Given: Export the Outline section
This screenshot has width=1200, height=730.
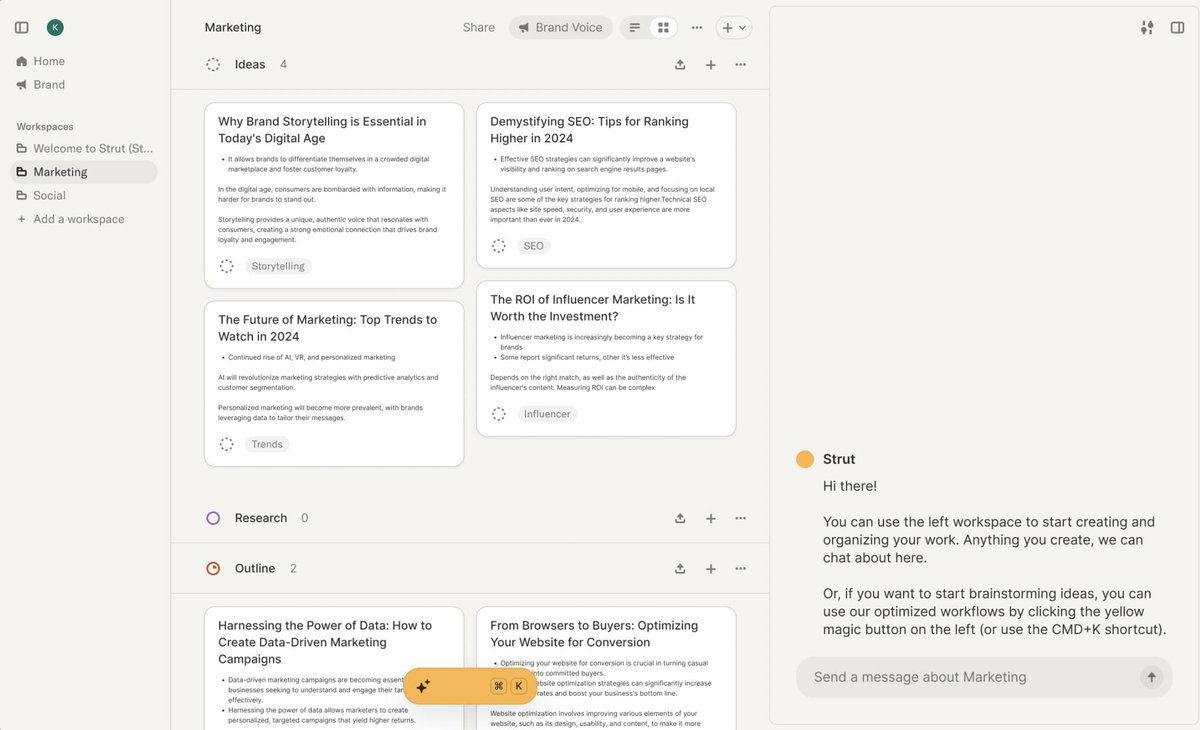Looking at the screenshot, I should pos(680,568).
